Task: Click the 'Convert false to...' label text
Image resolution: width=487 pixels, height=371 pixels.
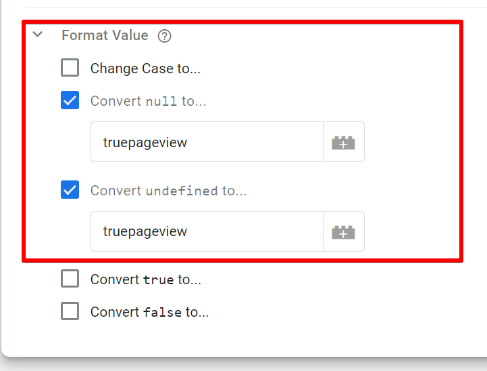Action: [x=150, y=312]
